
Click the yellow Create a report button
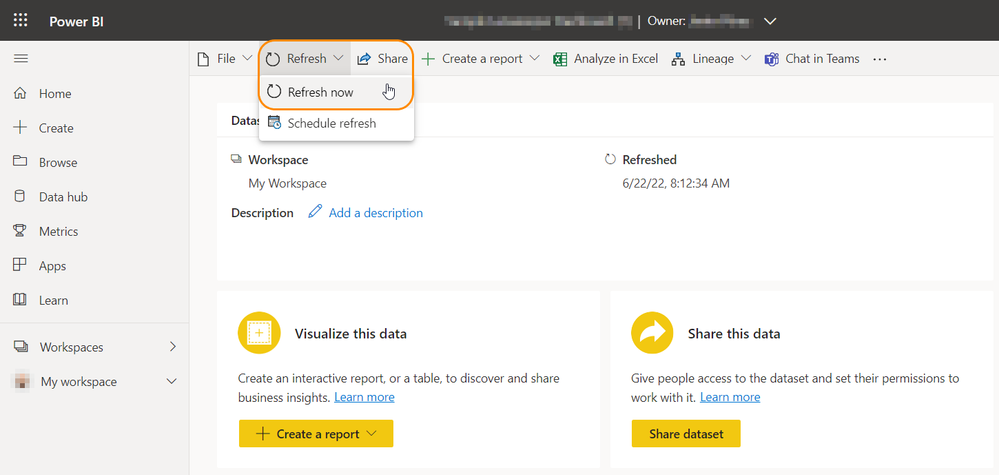tap(315, 434)
